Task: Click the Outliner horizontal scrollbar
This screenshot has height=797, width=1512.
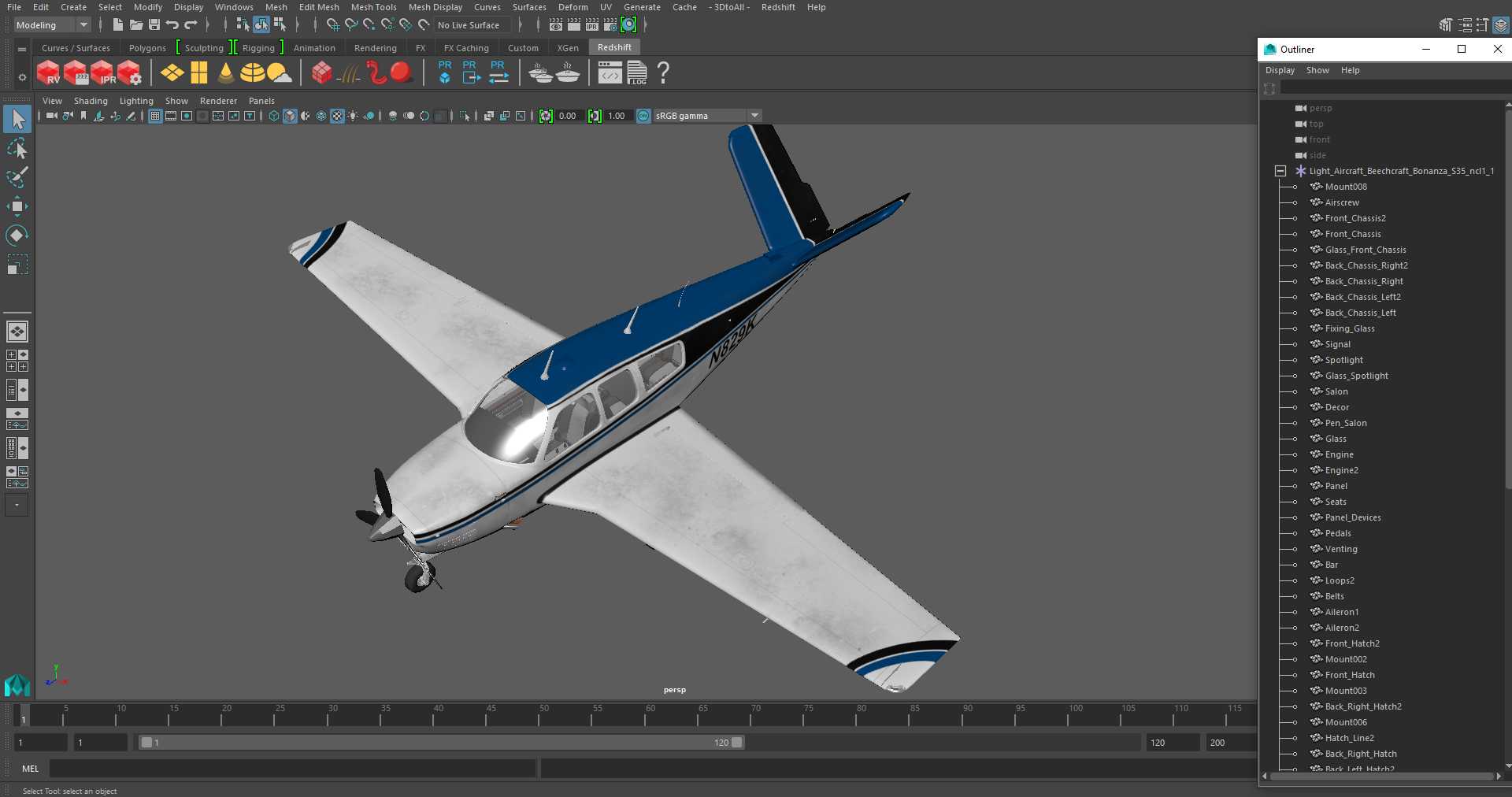Action: coord(1382,777)
